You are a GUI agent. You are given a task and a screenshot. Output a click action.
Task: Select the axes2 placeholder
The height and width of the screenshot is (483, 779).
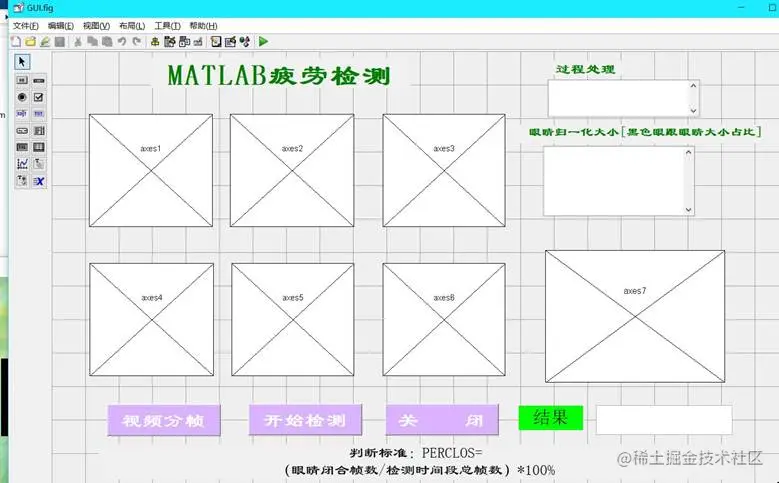point(292,170)
